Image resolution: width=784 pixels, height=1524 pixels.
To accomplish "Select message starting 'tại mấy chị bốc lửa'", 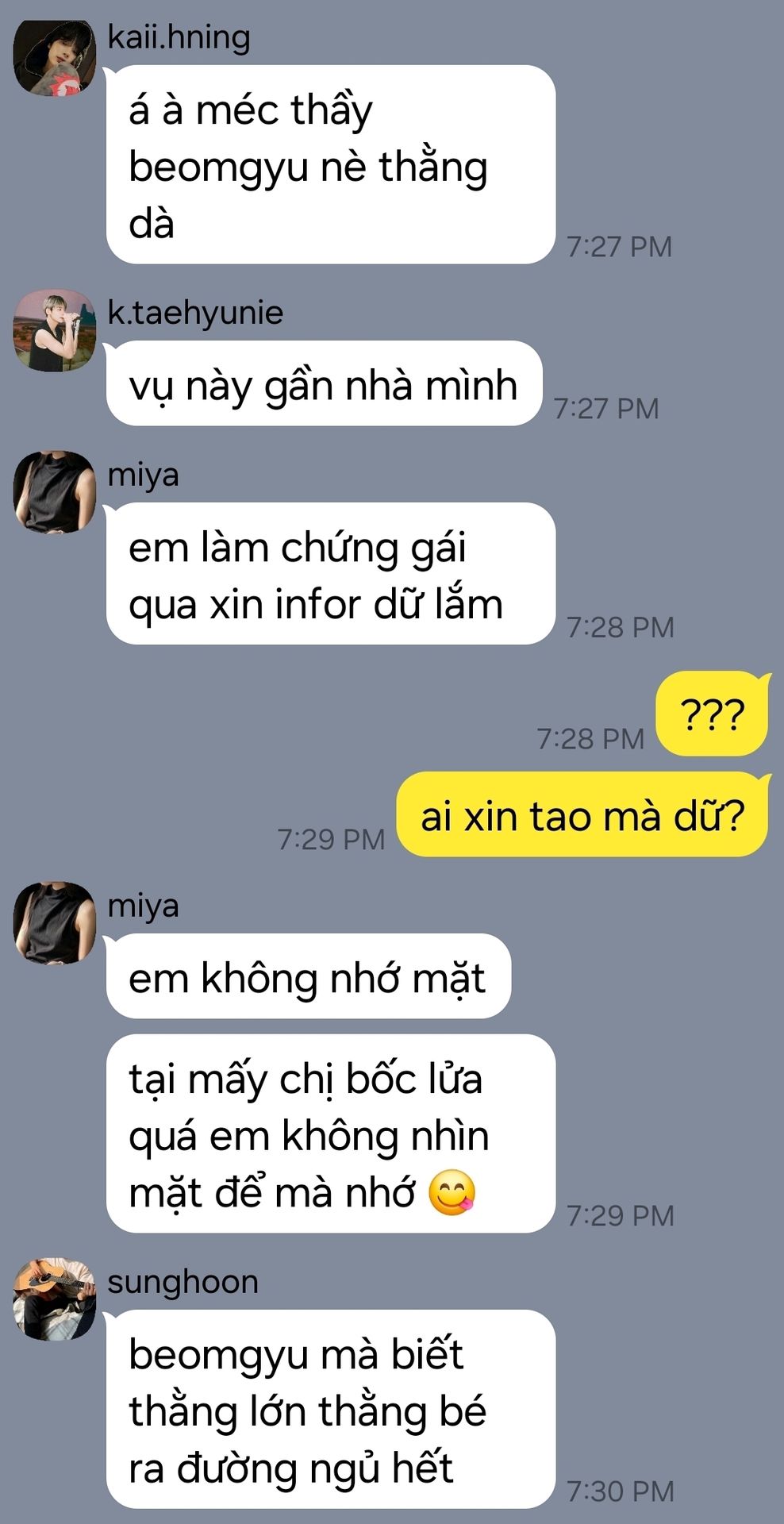I will (330, 1133).
